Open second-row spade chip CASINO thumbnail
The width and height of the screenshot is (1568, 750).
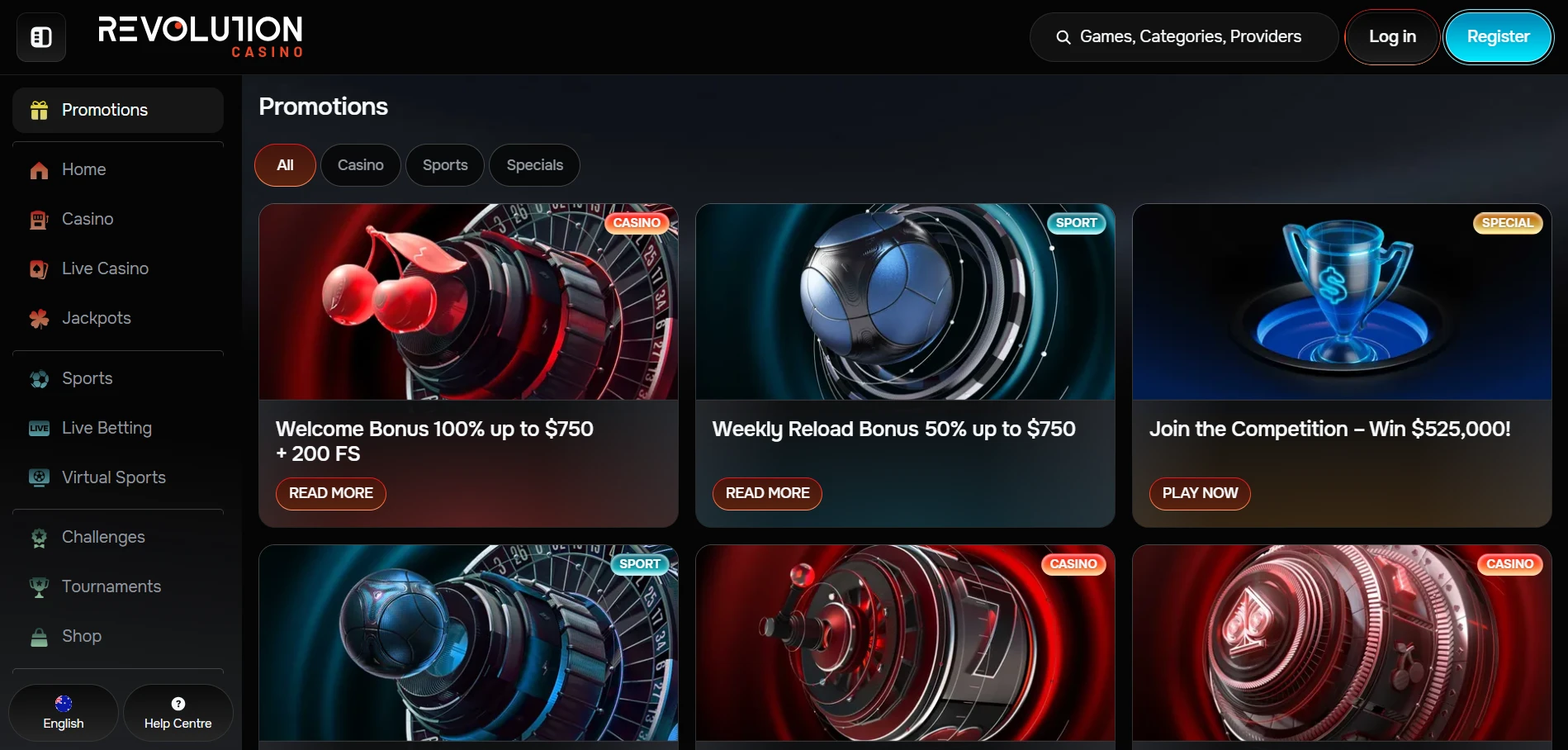point(1342,643)
